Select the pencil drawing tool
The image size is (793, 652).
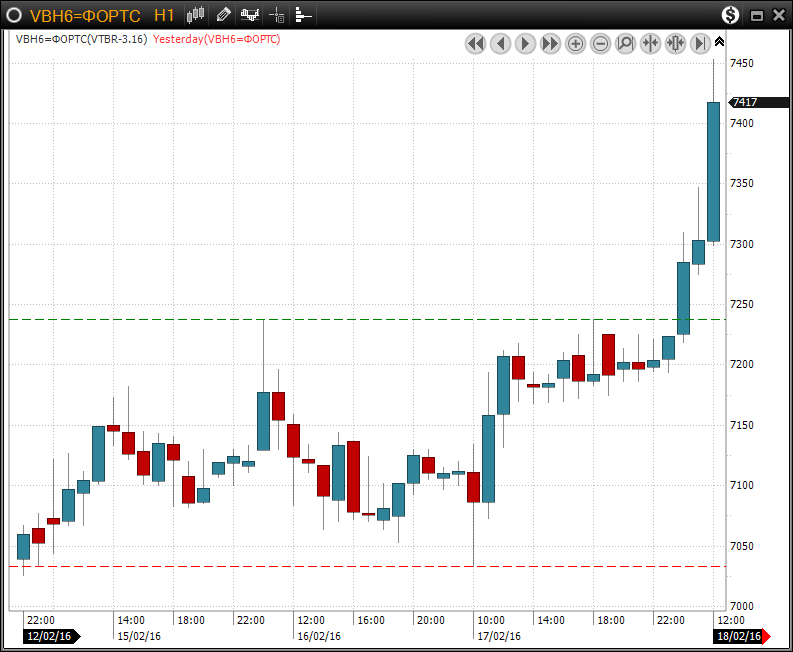[223, 15]
